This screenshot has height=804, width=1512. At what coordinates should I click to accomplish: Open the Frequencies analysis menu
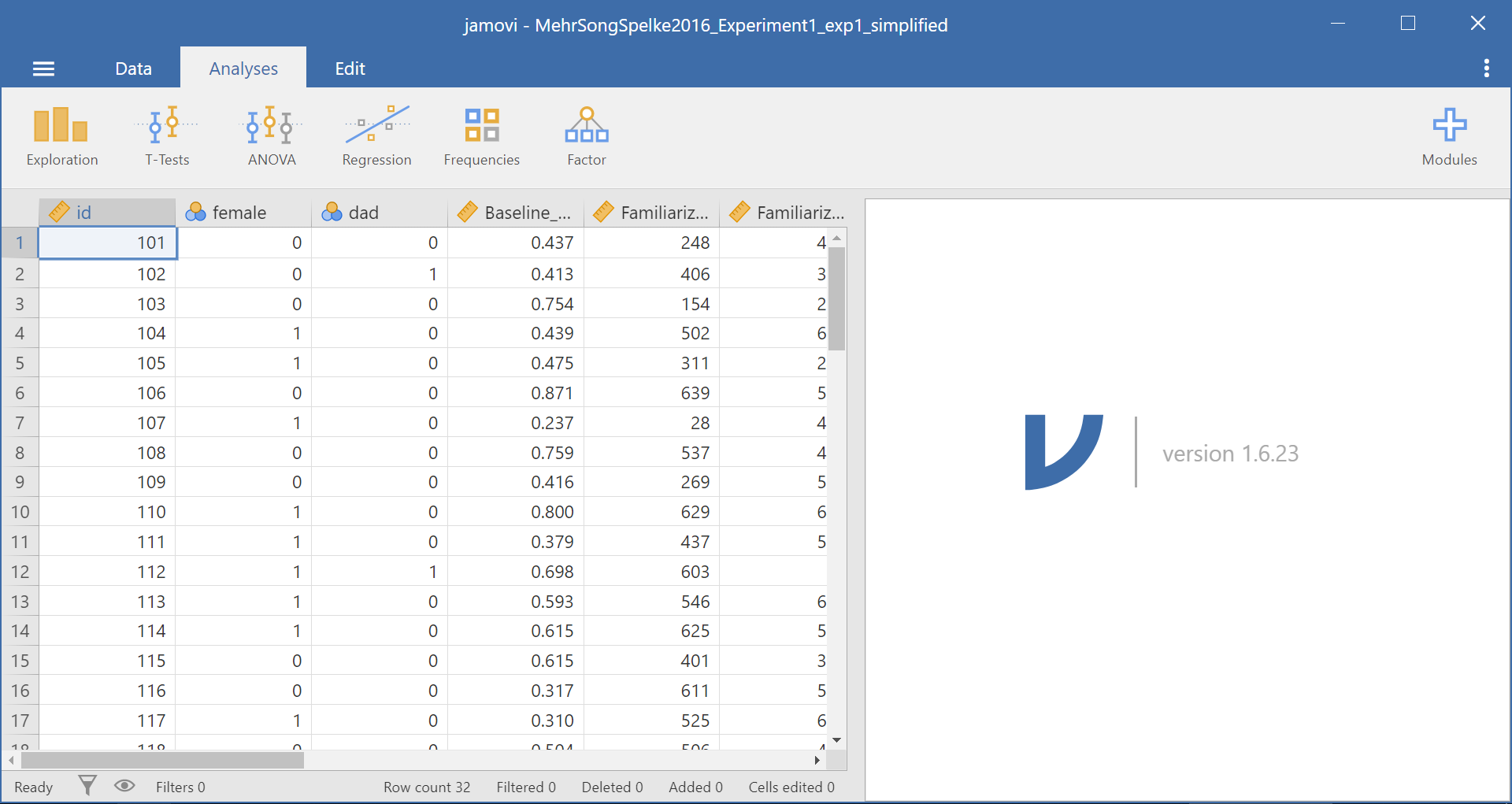[x=481, y=137]
